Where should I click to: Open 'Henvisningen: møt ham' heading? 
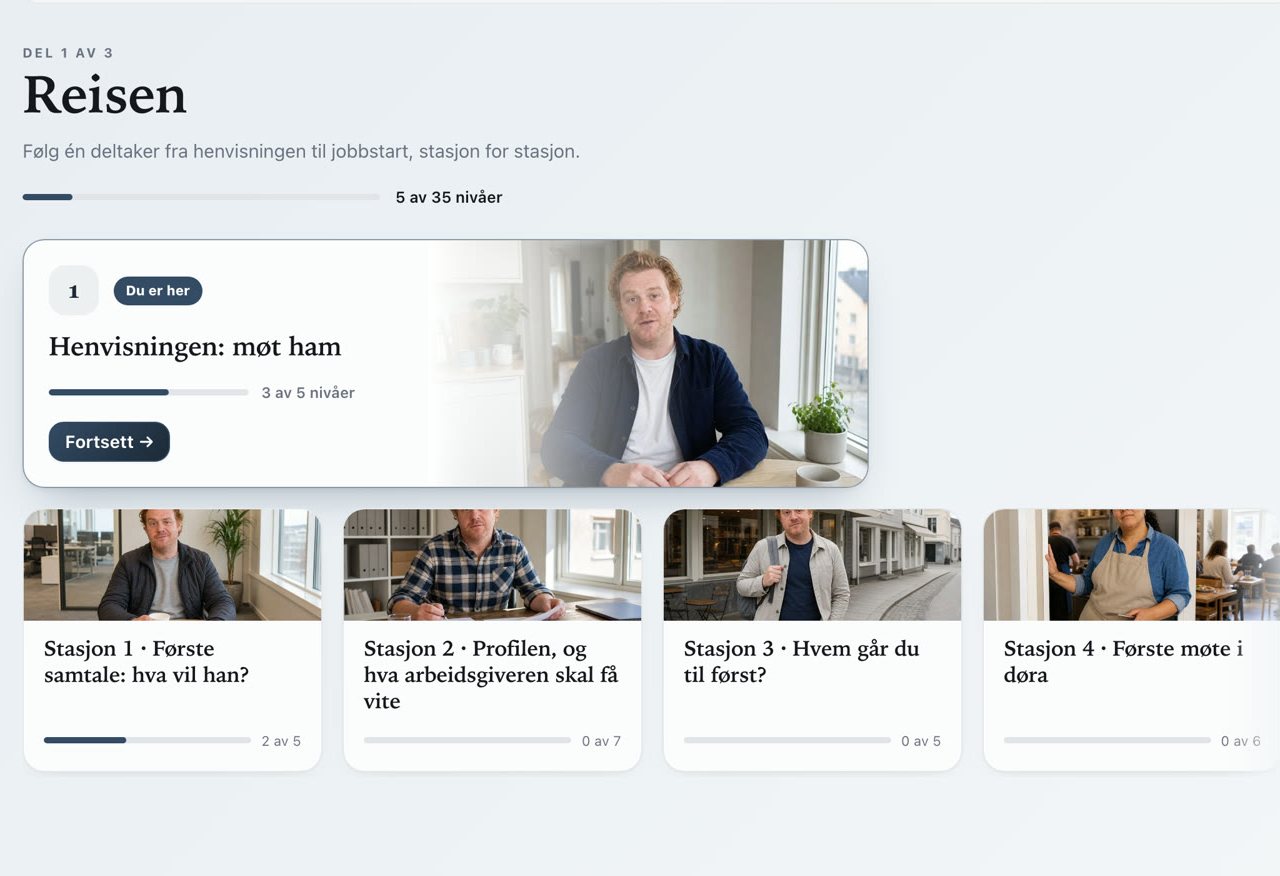[195, 347]
